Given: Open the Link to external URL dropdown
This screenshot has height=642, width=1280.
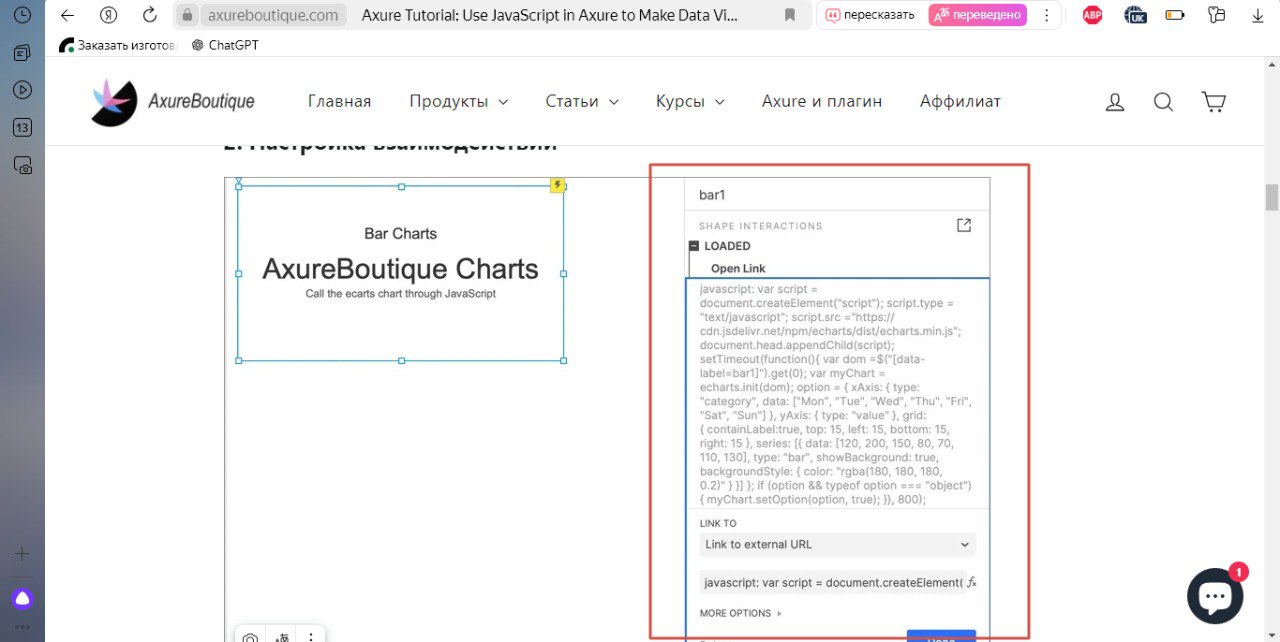Looking at the screenshot, I should click(x=837, y=544).
